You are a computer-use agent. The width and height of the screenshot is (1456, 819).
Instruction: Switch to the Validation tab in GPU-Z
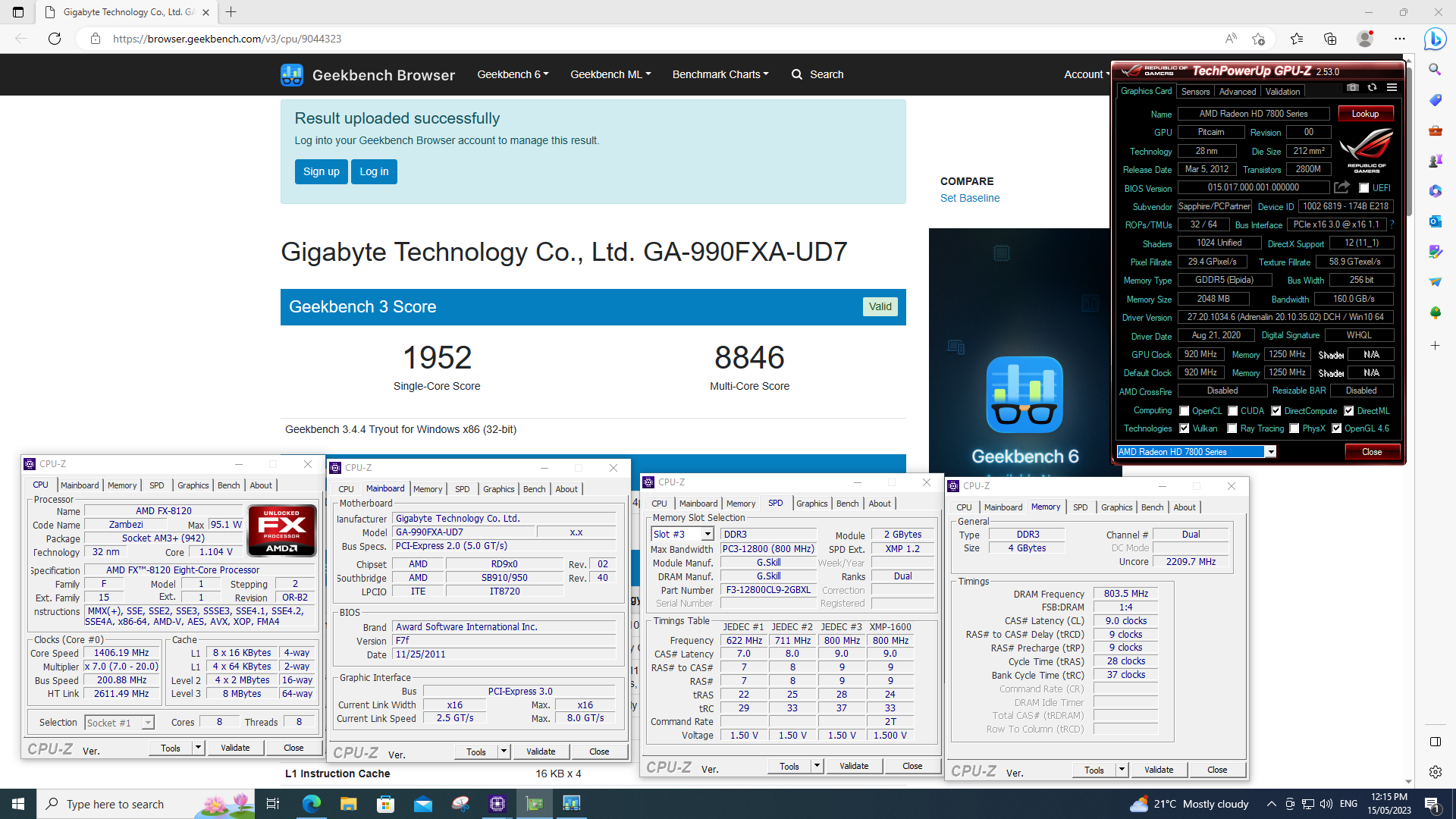pos(1282,92)
